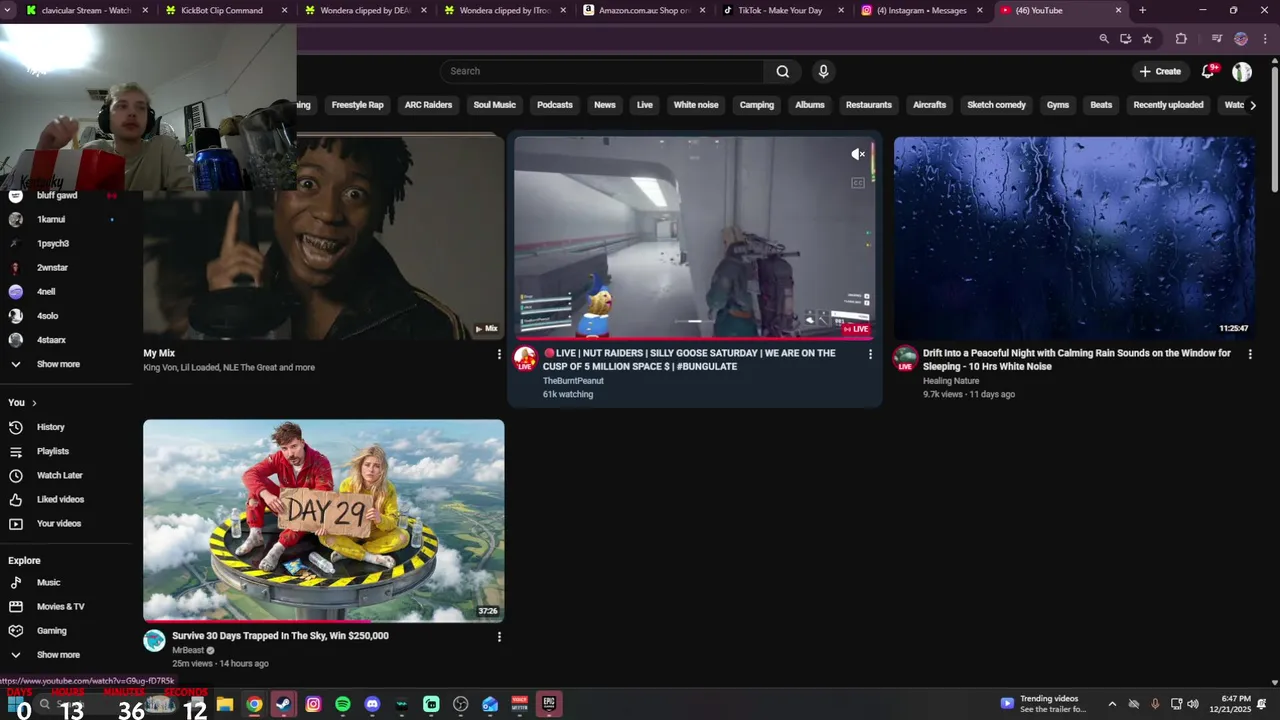
Task: Click Chrome's zoom magnifier icon in address bar
Action: pyautogui.click(x=1104, y=39)
